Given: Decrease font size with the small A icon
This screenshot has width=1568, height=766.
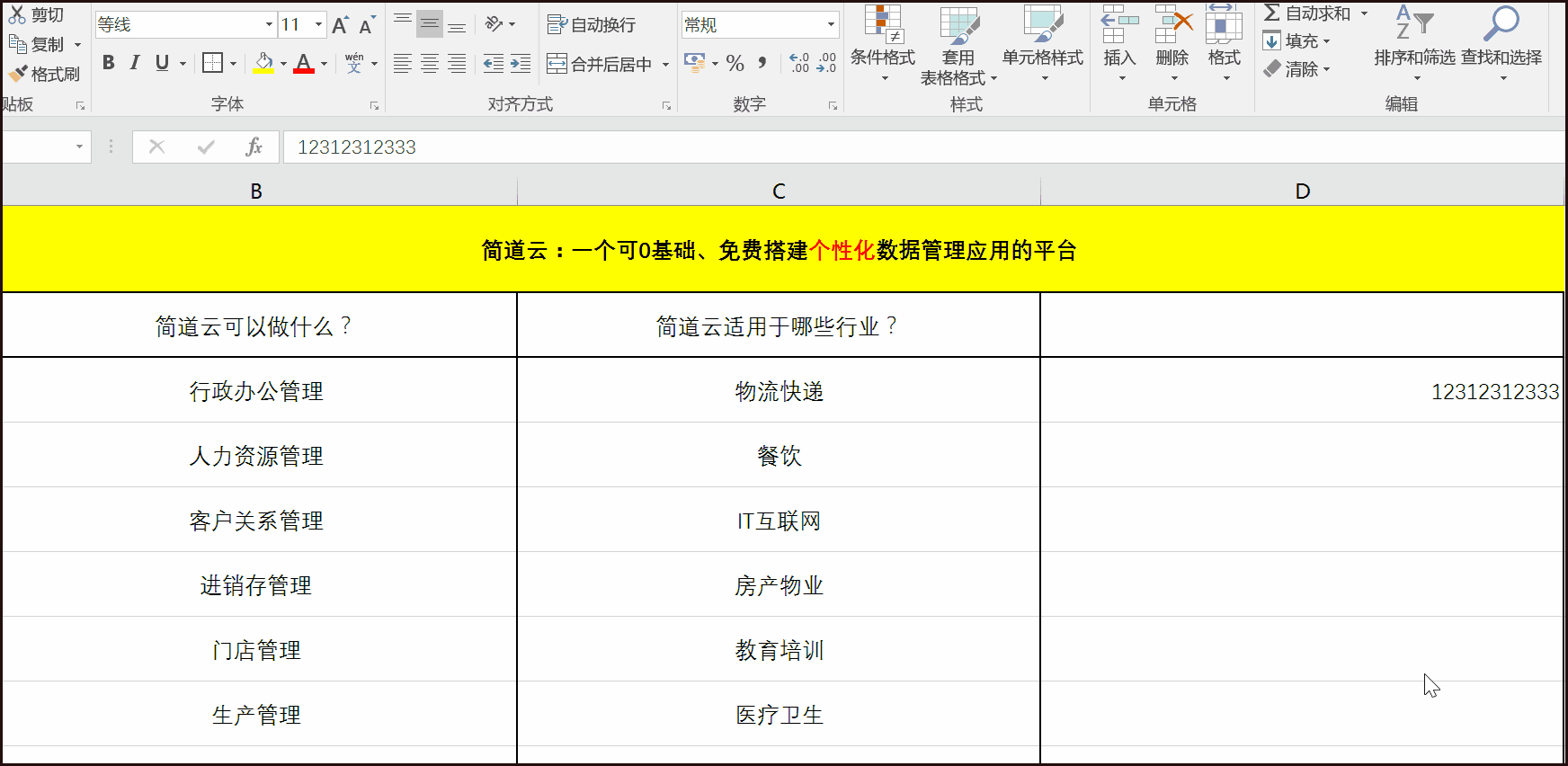Looking at the screenshot, I should (367, 25).
